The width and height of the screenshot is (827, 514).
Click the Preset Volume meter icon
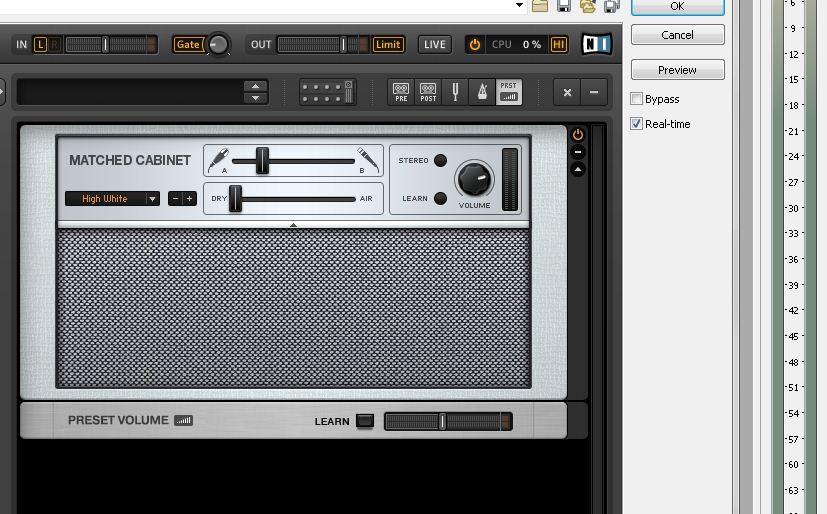tap(184, 420)
